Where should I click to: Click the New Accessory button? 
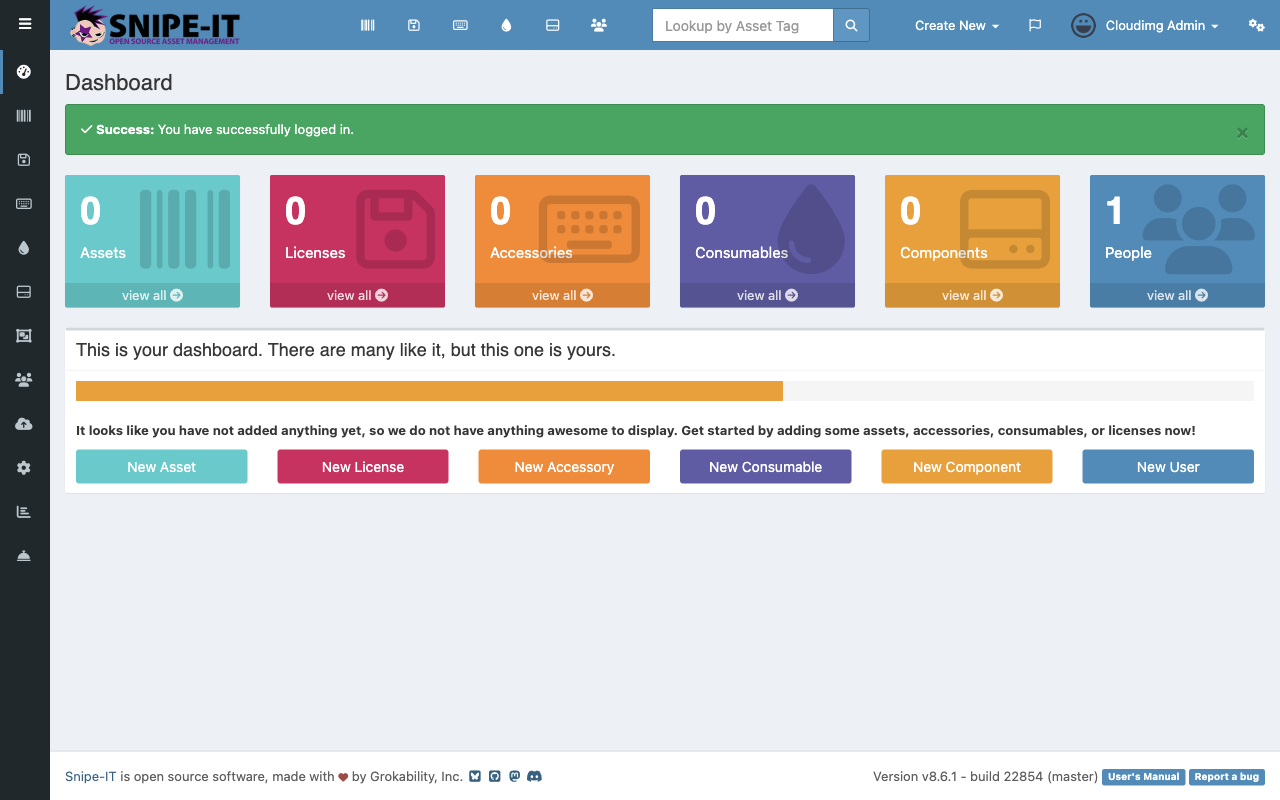coord(564,467)
